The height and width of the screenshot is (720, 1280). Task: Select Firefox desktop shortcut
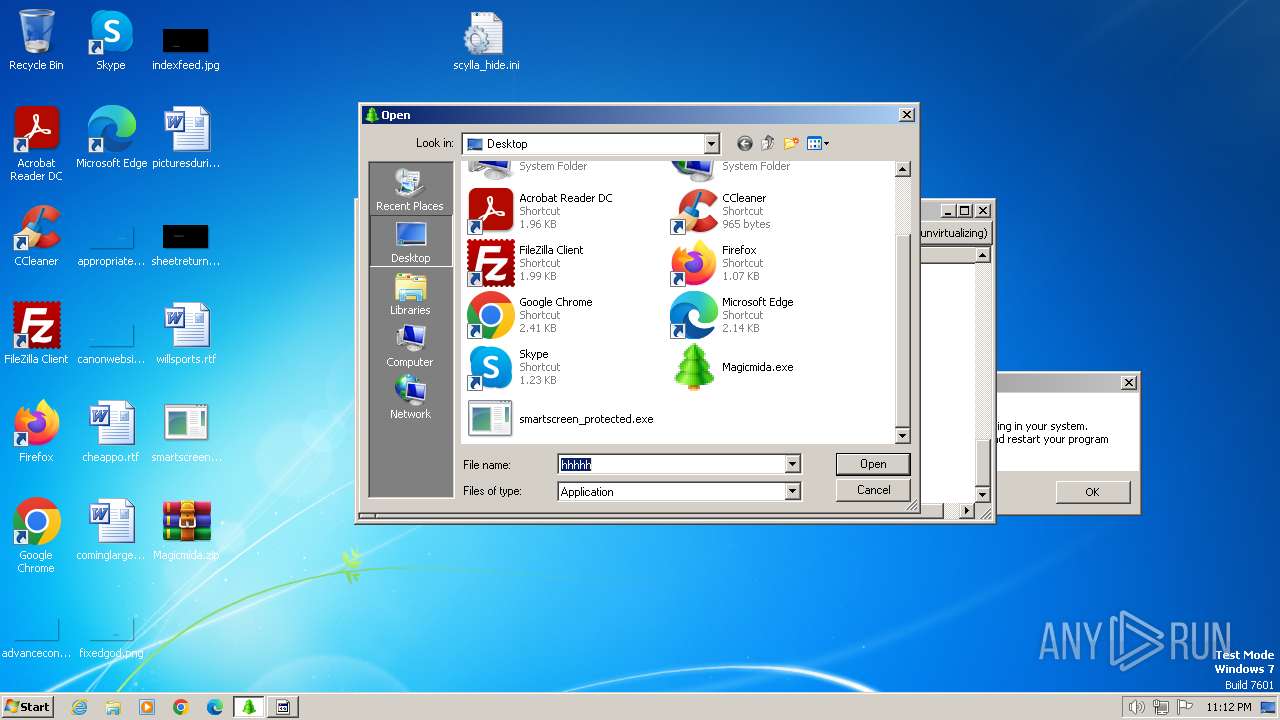point(36,432)
